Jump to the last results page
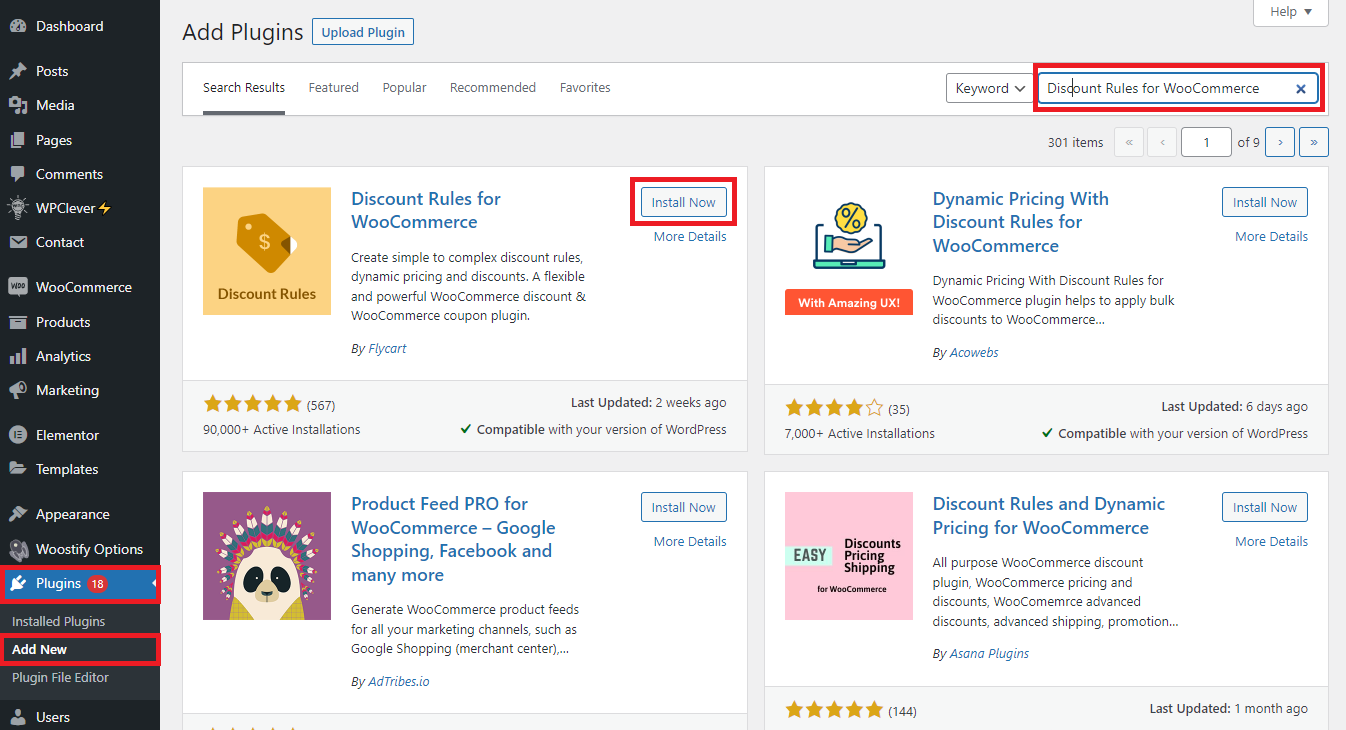The image size is (1346, 730). pyautogui.click(x=1314, y=142)
